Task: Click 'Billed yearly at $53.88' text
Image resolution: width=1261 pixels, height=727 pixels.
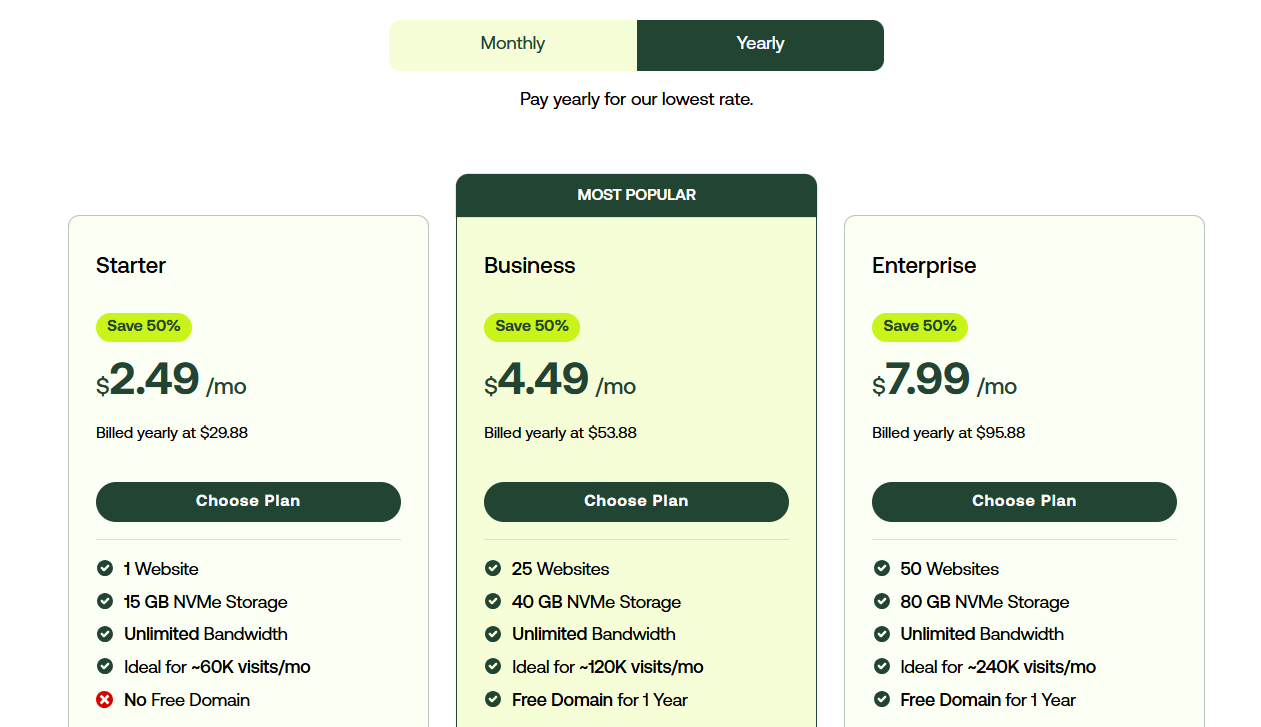Action: [x=561, y=433]
